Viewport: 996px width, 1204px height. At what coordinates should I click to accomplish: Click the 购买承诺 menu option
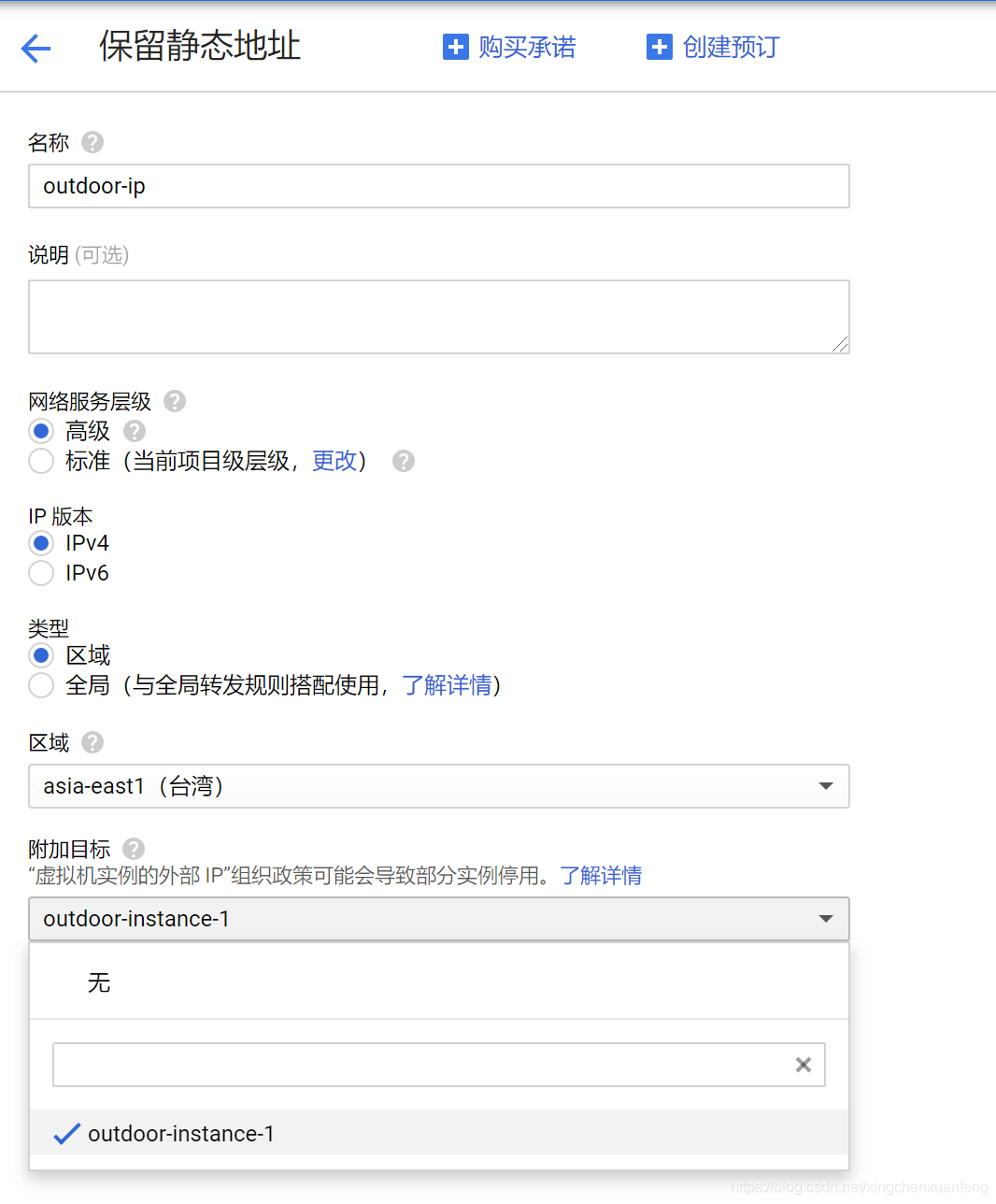pyautogui.click(x=527, y=47)
